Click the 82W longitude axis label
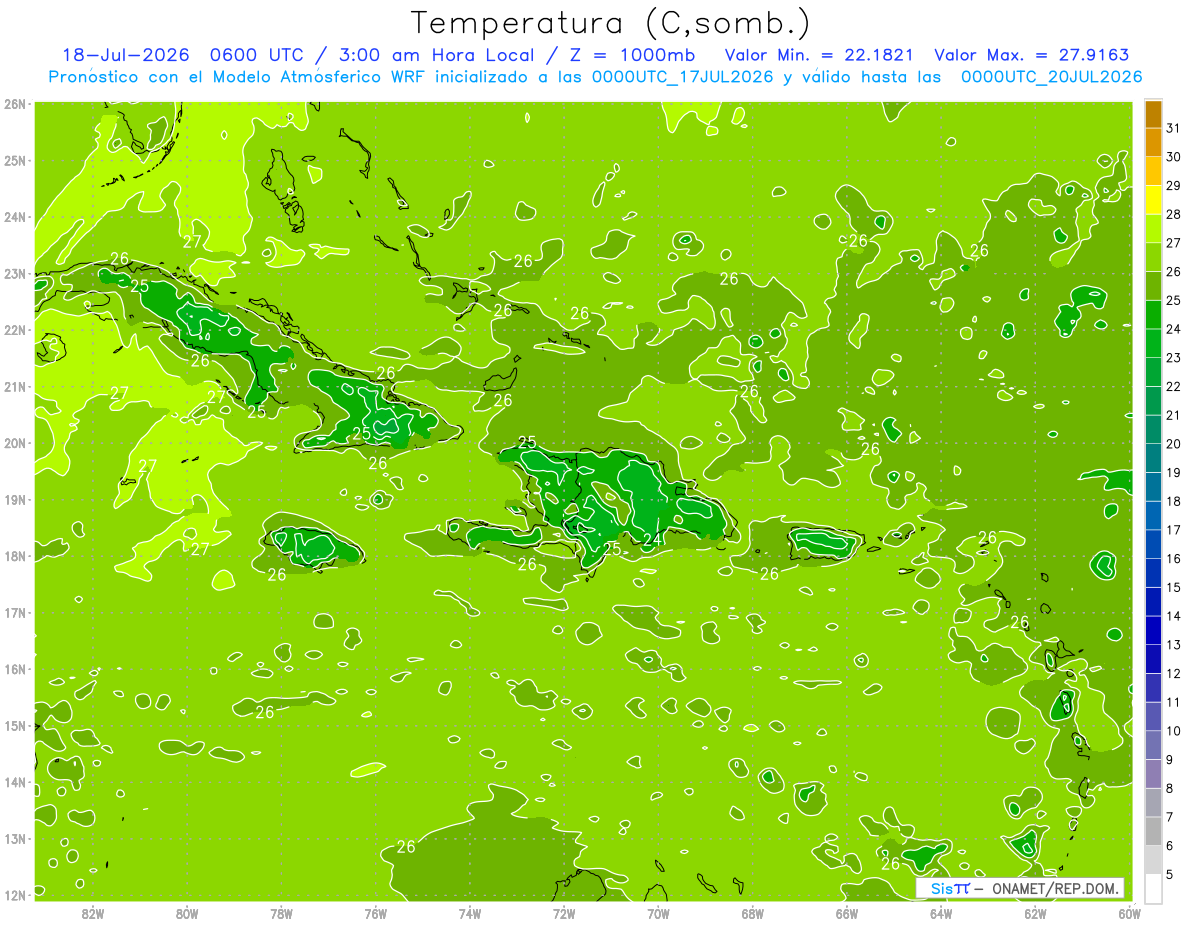1200x927 pixels. pos(93,913)
